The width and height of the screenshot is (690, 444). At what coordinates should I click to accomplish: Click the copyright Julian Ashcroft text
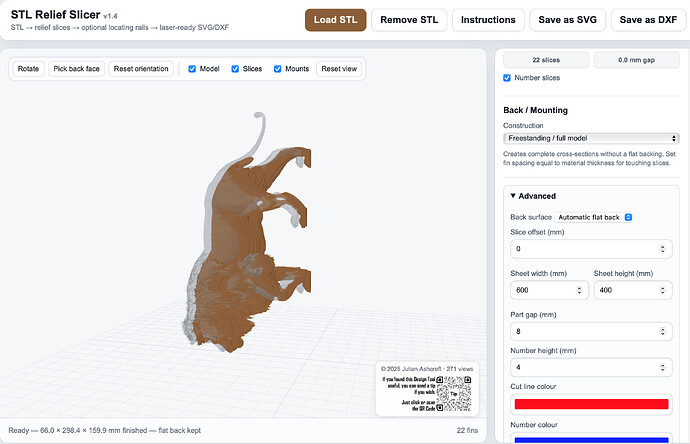click(x=426, y=369)
